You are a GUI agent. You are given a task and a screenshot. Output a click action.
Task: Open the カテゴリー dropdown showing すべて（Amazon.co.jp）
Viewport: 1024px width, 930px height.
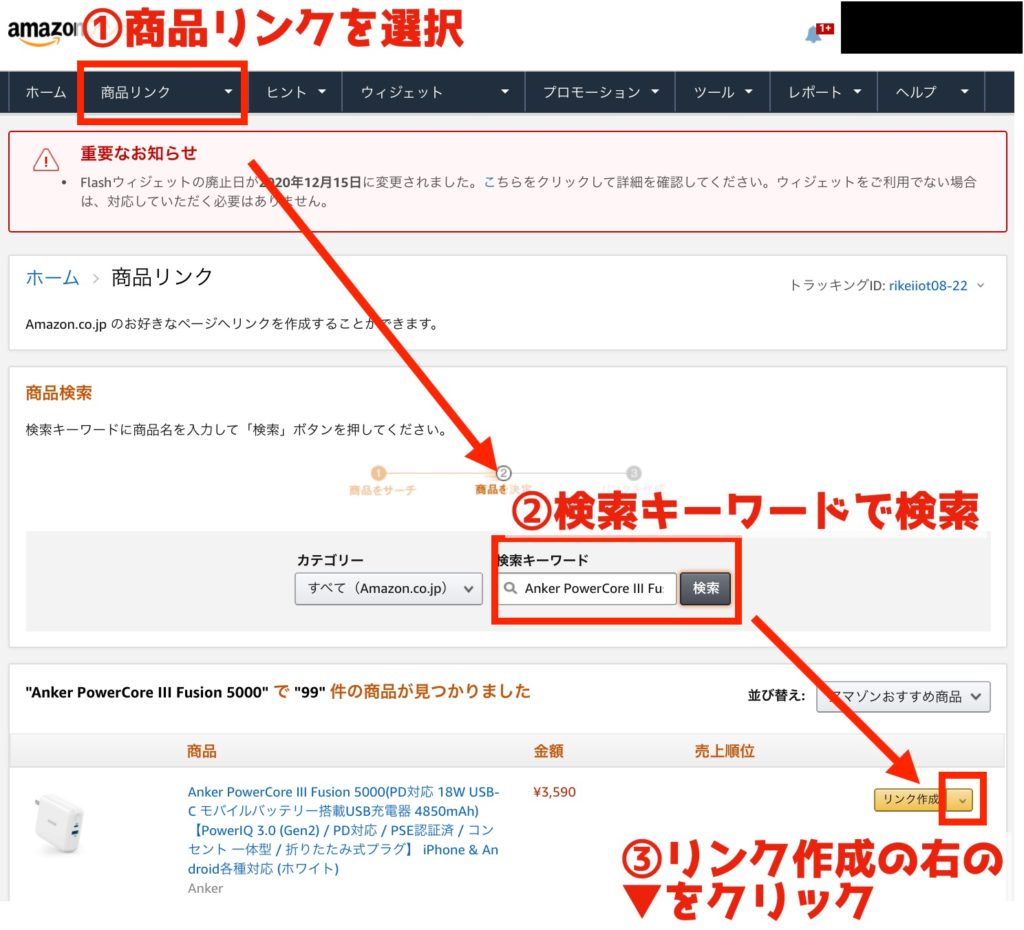point(388,589)
